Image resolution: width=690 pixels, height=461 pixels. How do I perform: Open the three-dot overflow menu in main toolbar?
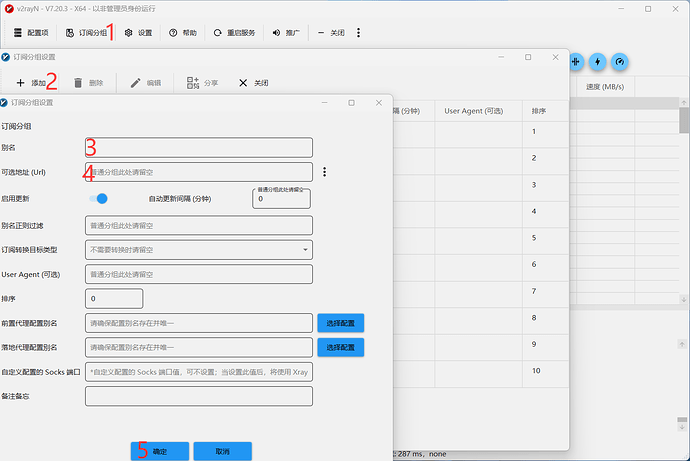pos(358,33)
